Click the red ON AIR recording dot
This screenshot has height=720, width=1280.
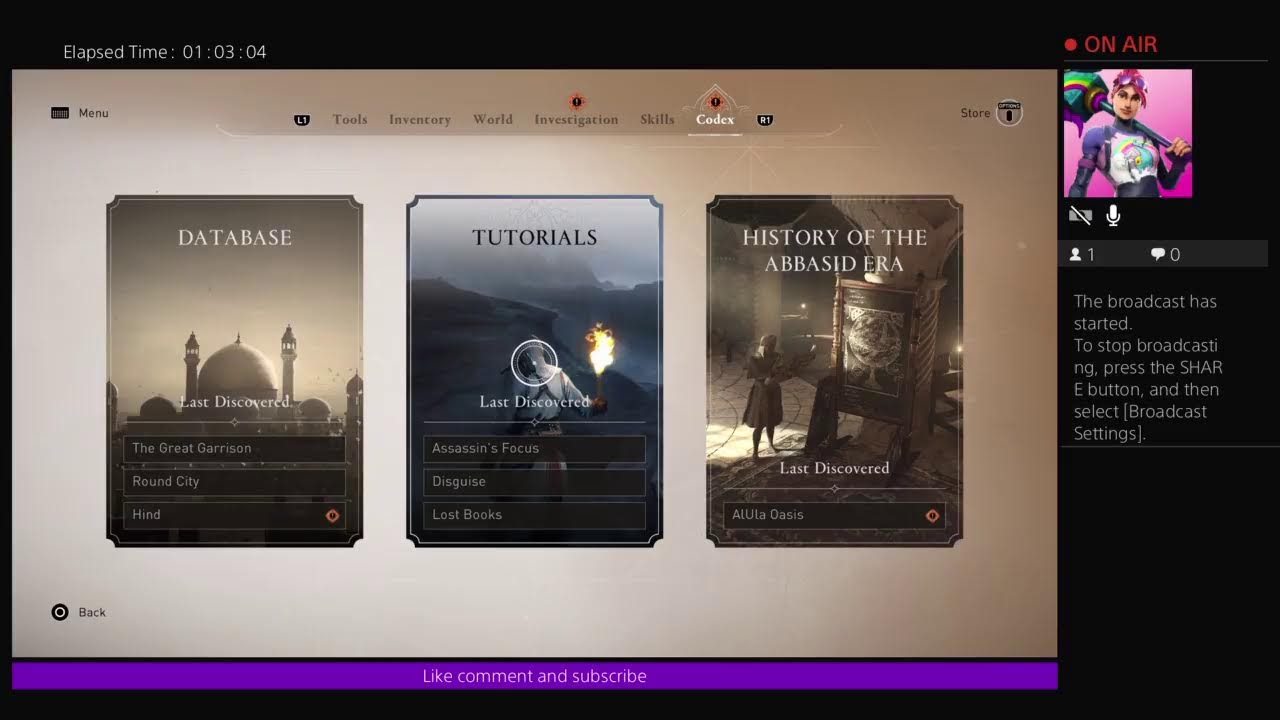click(x=1071, y=45)
